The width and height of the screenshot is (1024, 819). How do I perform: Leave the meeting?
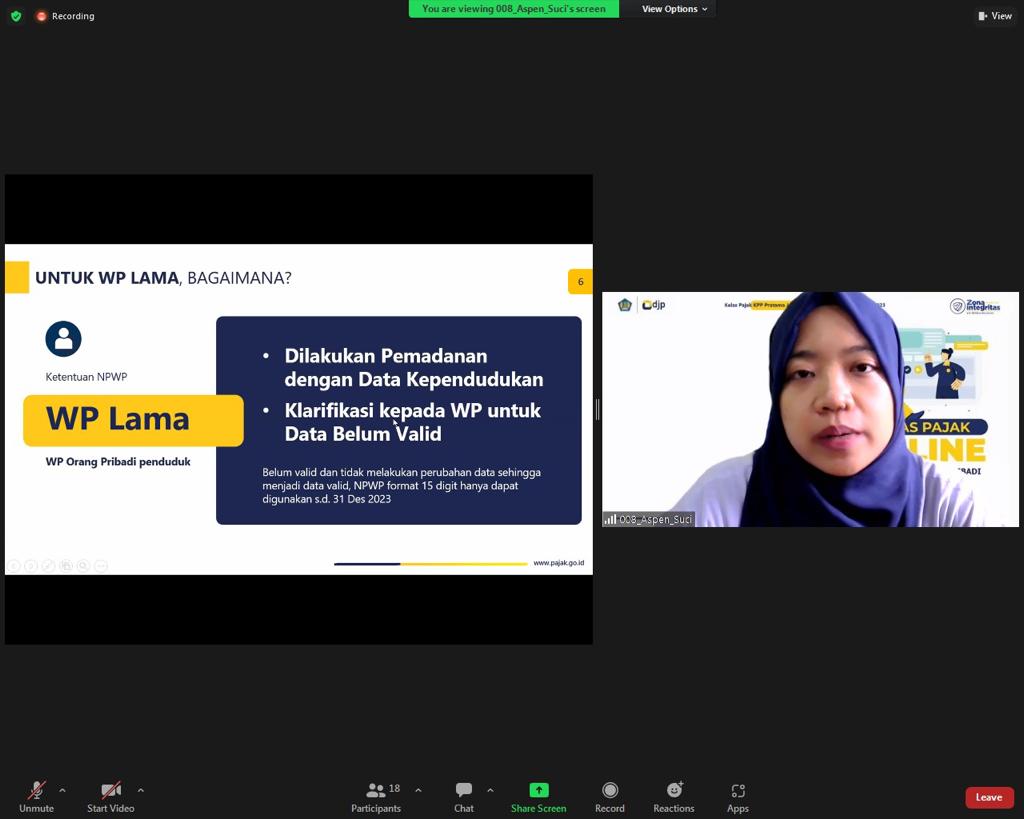pos(989,797)
